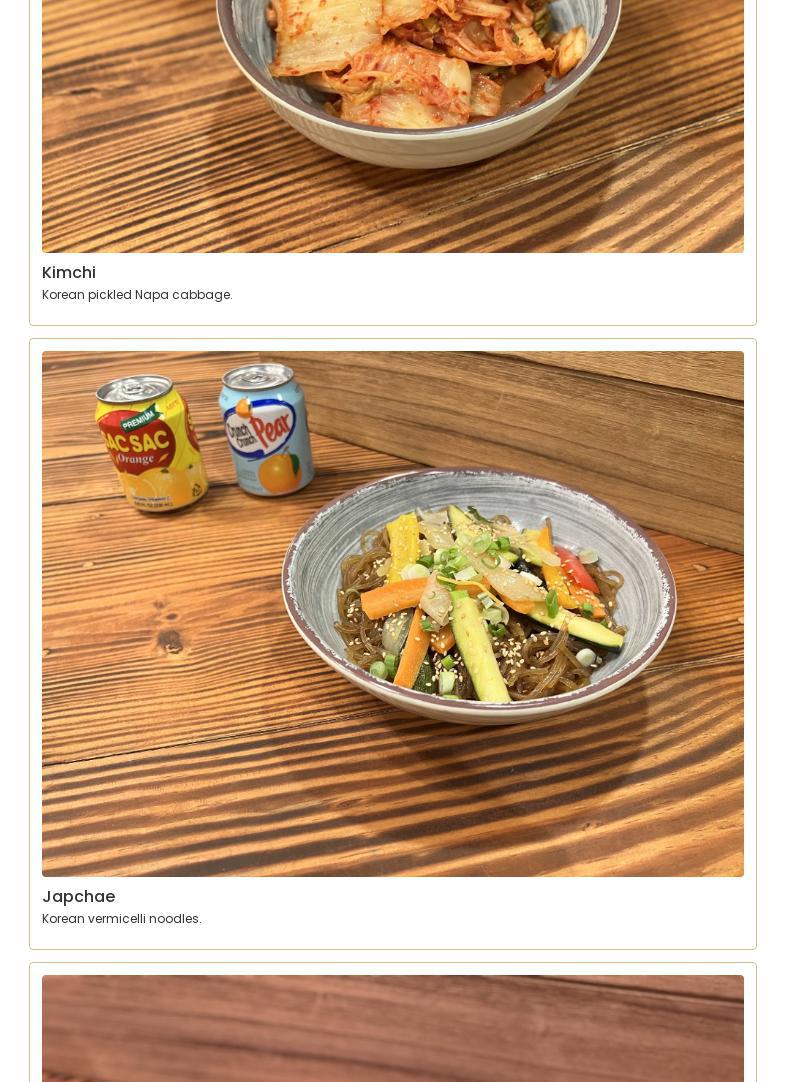The height and width of the screenshot is (1082, 785).
Task: Click the 'Korean pickled Napa cabbage.' description
Action: coord(137,295)
